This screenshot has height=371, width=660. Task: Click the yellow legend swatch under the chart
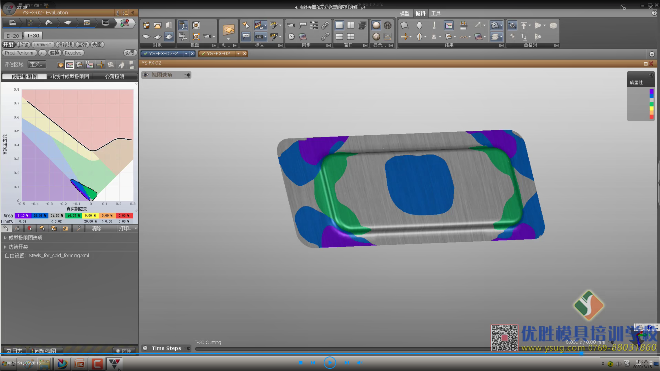(x=90, y=216)
